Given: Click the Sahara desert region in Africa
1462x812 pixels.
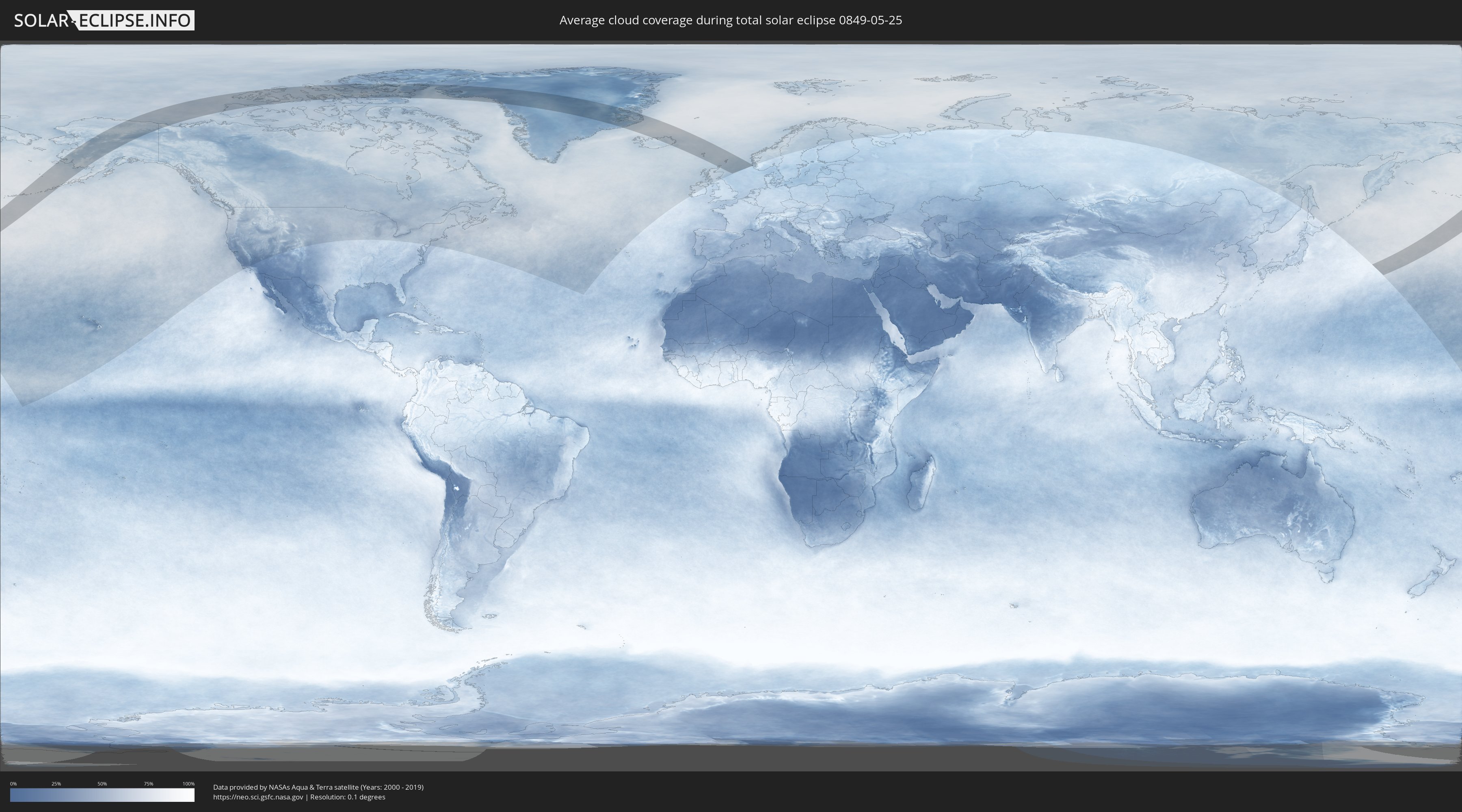Looking at the screenshot, I should [766, 307].
